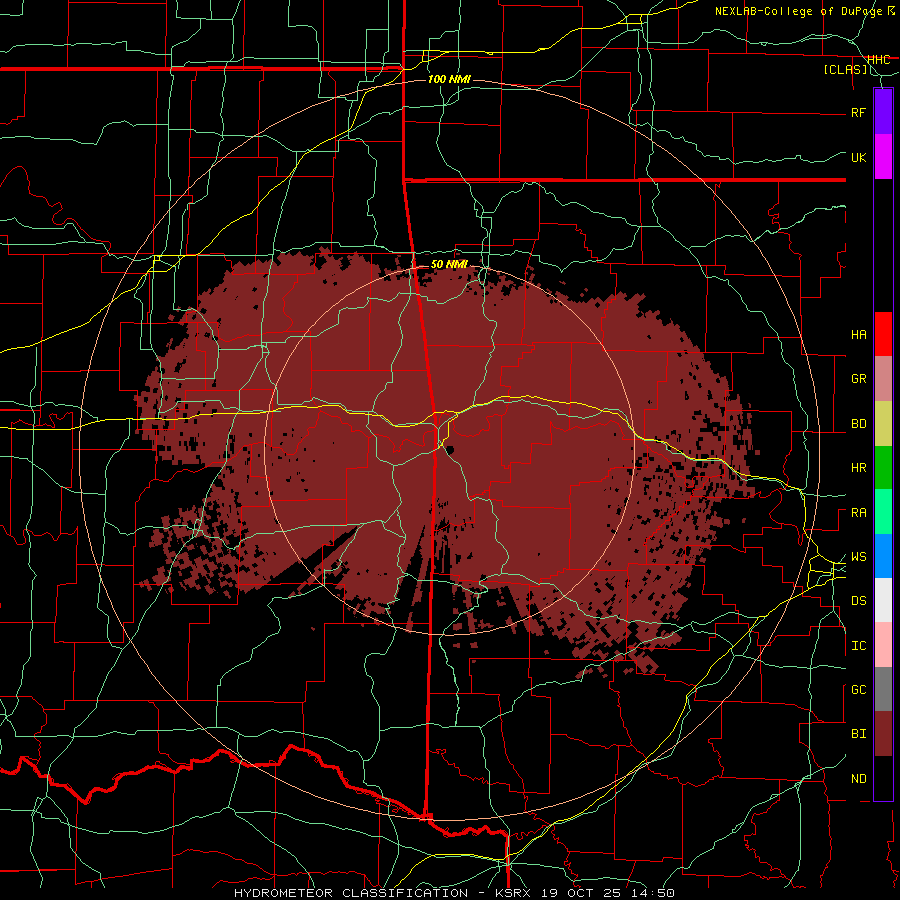Click the [CLAS] units label

tap(845, 70)
